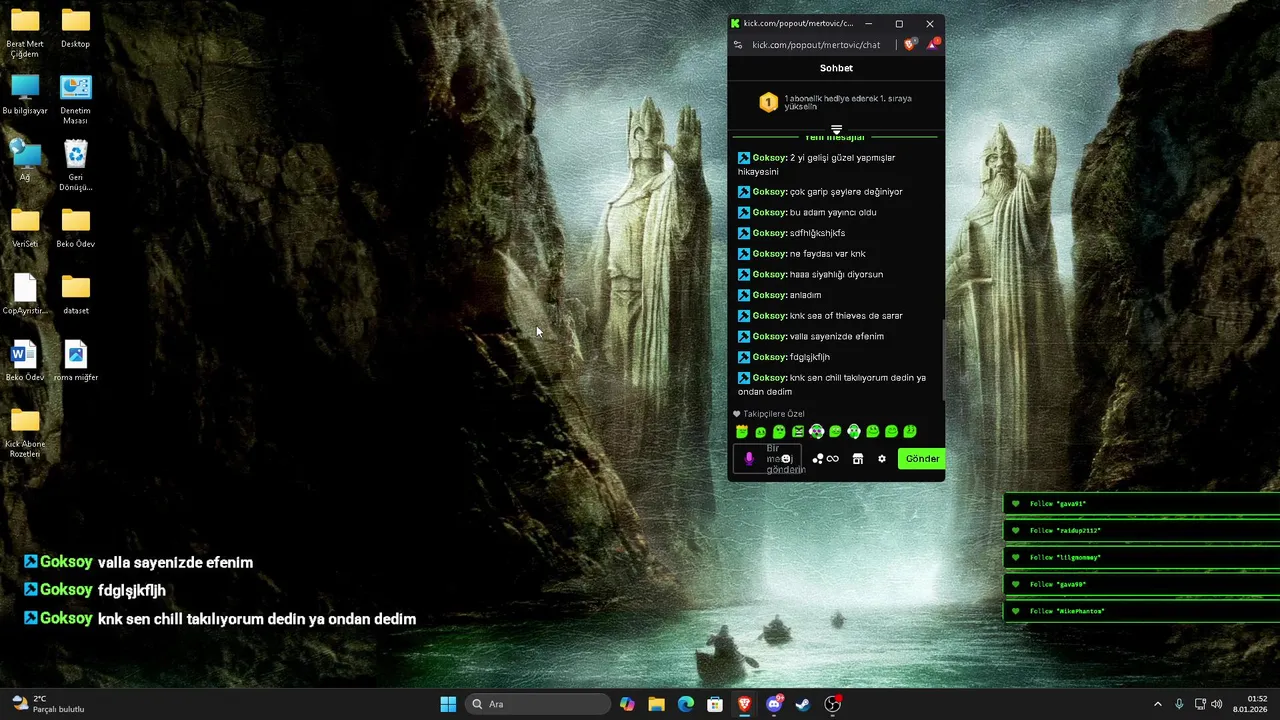Click message 'bu adam yayıncı oldu'

coord(833,213)
